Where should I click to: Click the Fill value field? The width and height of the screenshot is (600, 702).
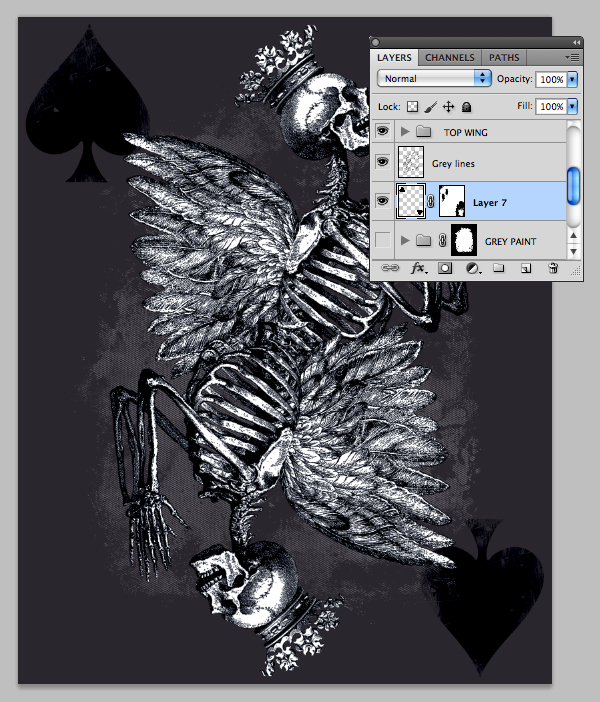[x=551, y=106]
